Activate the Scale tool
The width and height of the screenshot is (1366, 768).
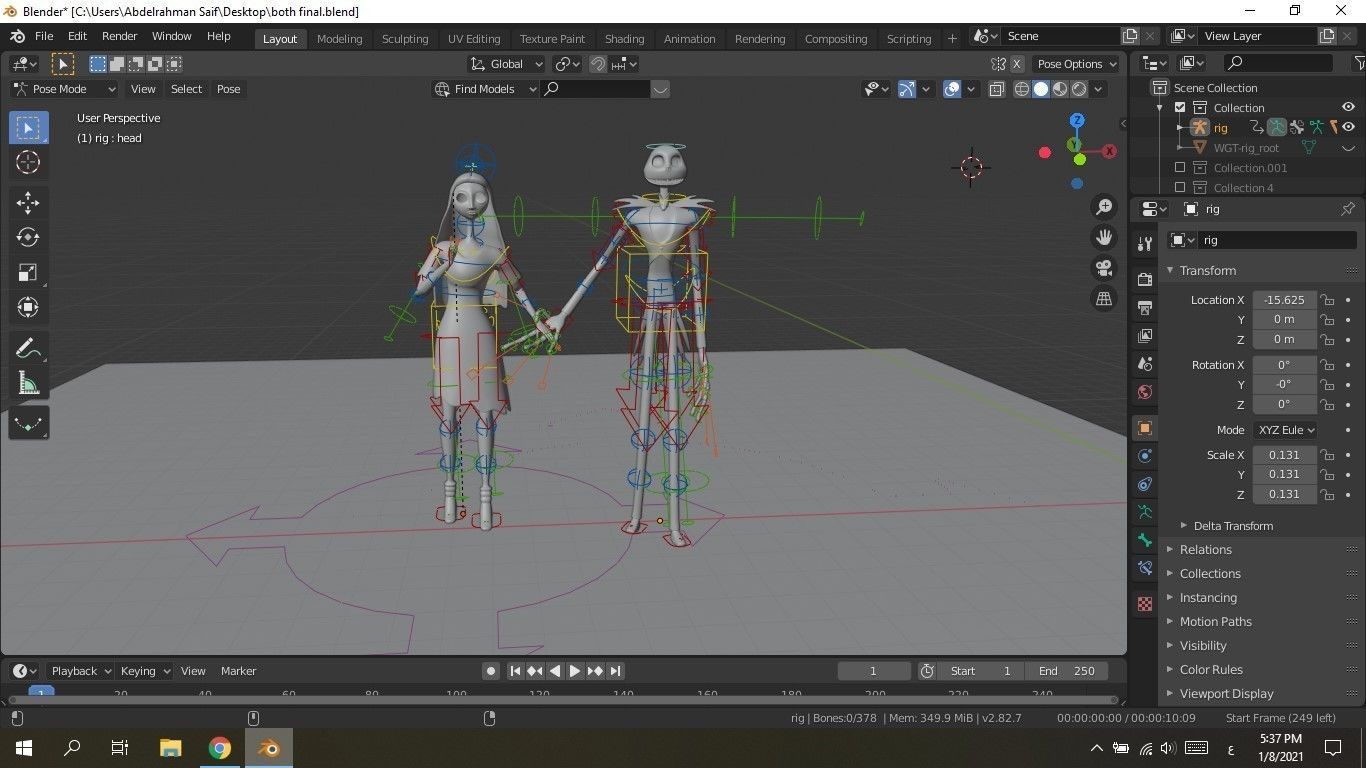(28, 273)
